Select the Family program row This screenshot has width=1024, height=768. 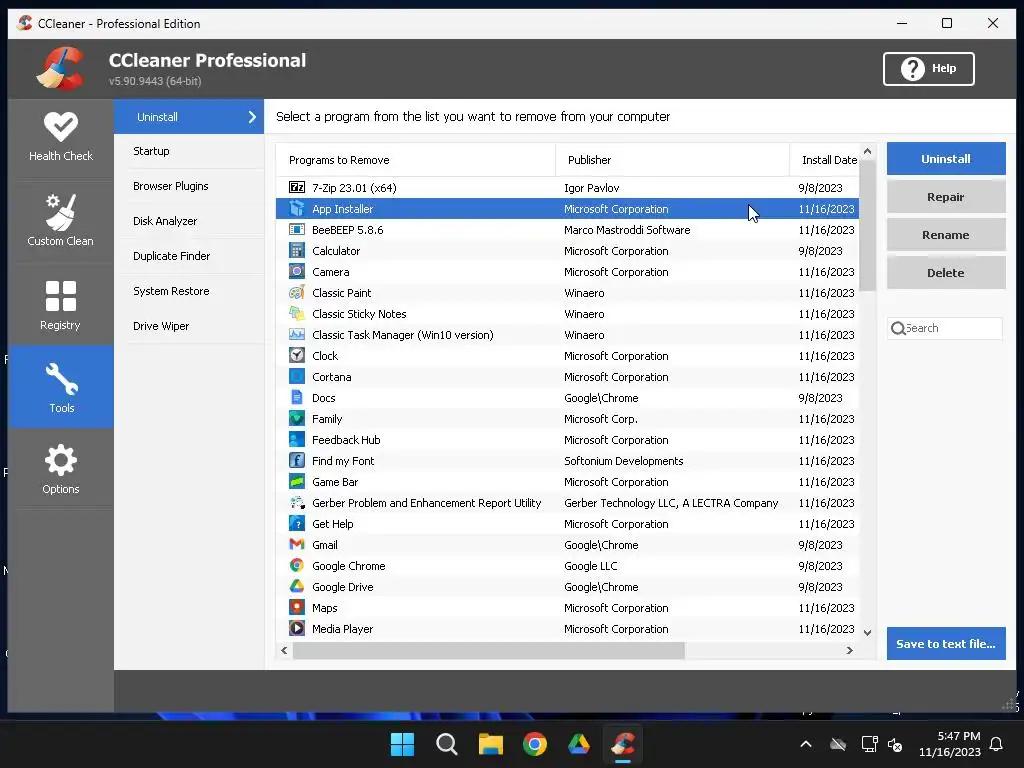[x=567, y=419]
